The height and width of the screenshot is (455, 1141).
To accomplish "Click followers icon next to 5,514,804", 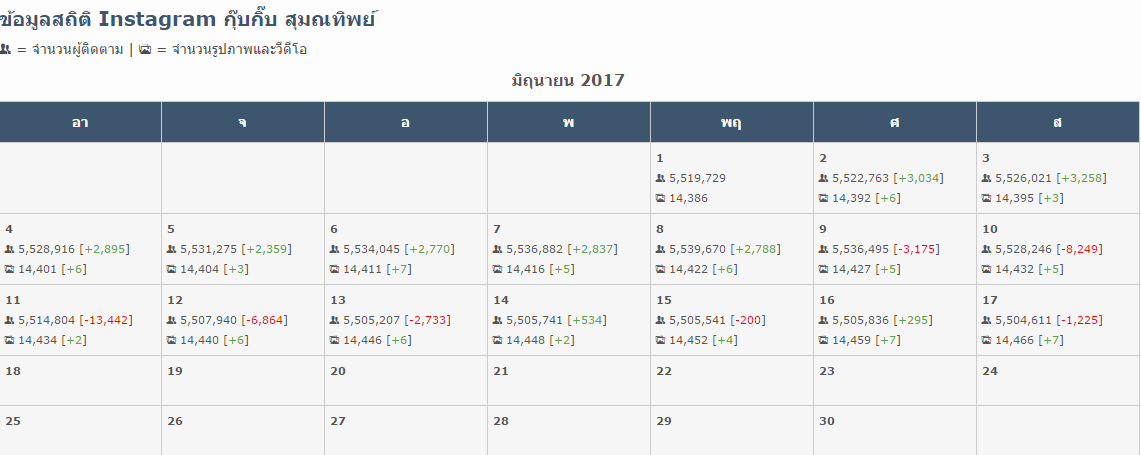I will click(x=9, y=320).
